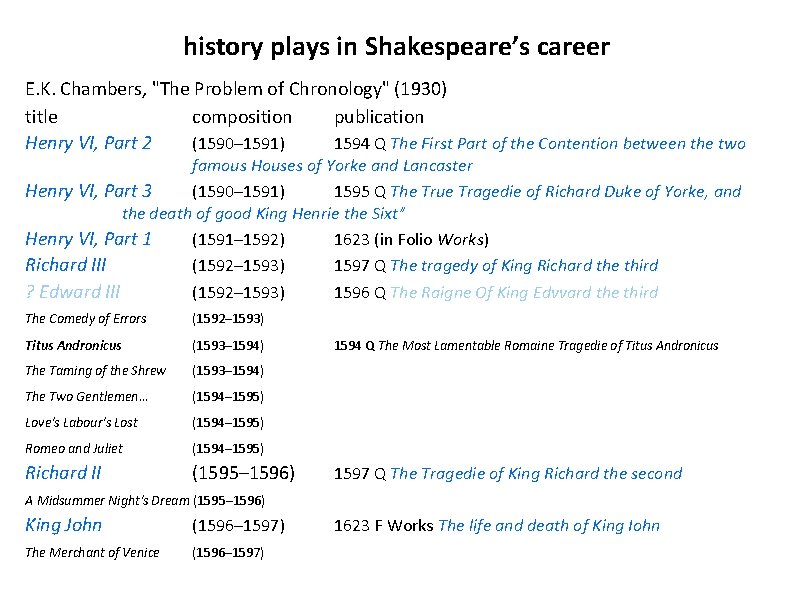794x595 pixels.
Task: Click the '(1596–1597)' date beside King John
Action: [x=239, y=526]
